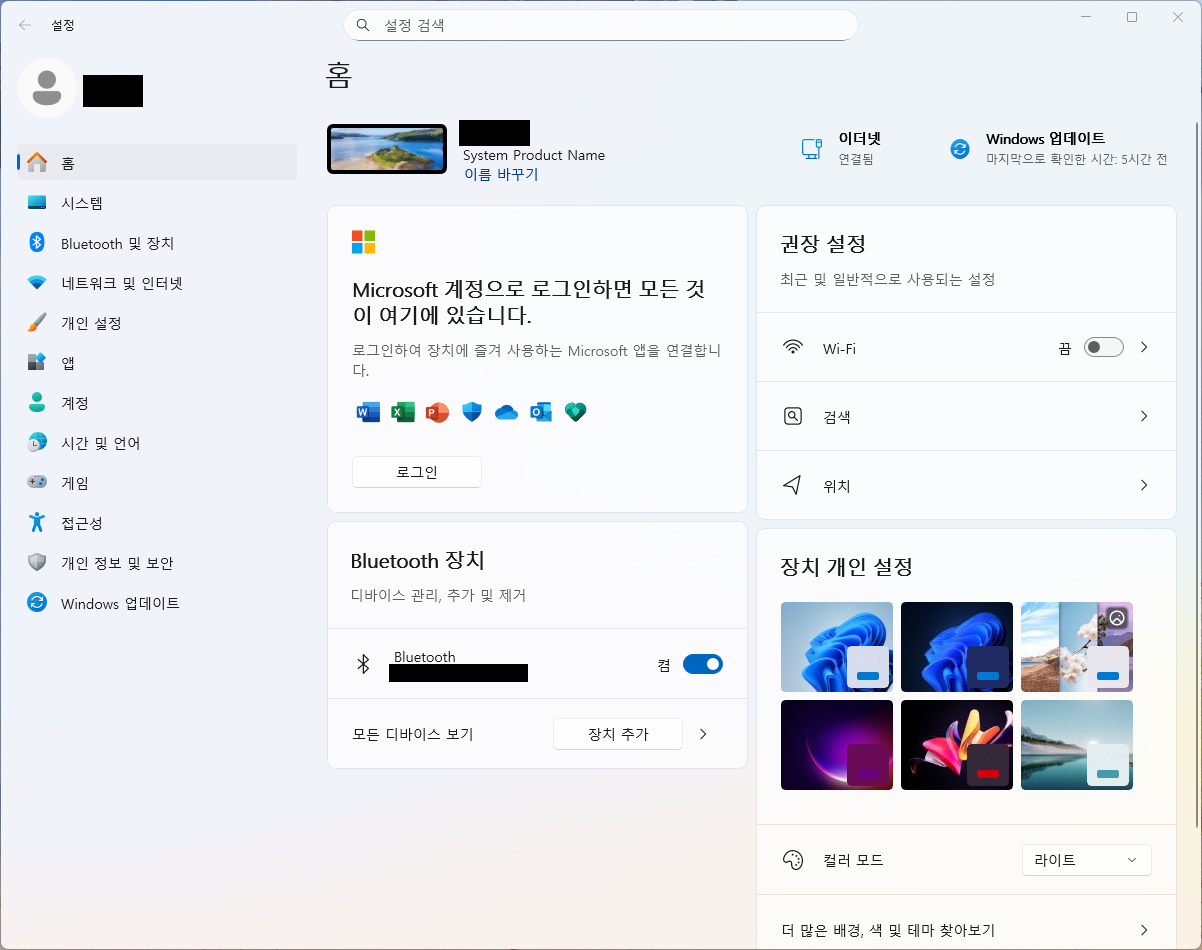Click the Family Safety heart icon
Image resolution: width=1202 pixels, height=950 pixels.
pyautogui.click(x=575, y=412)
